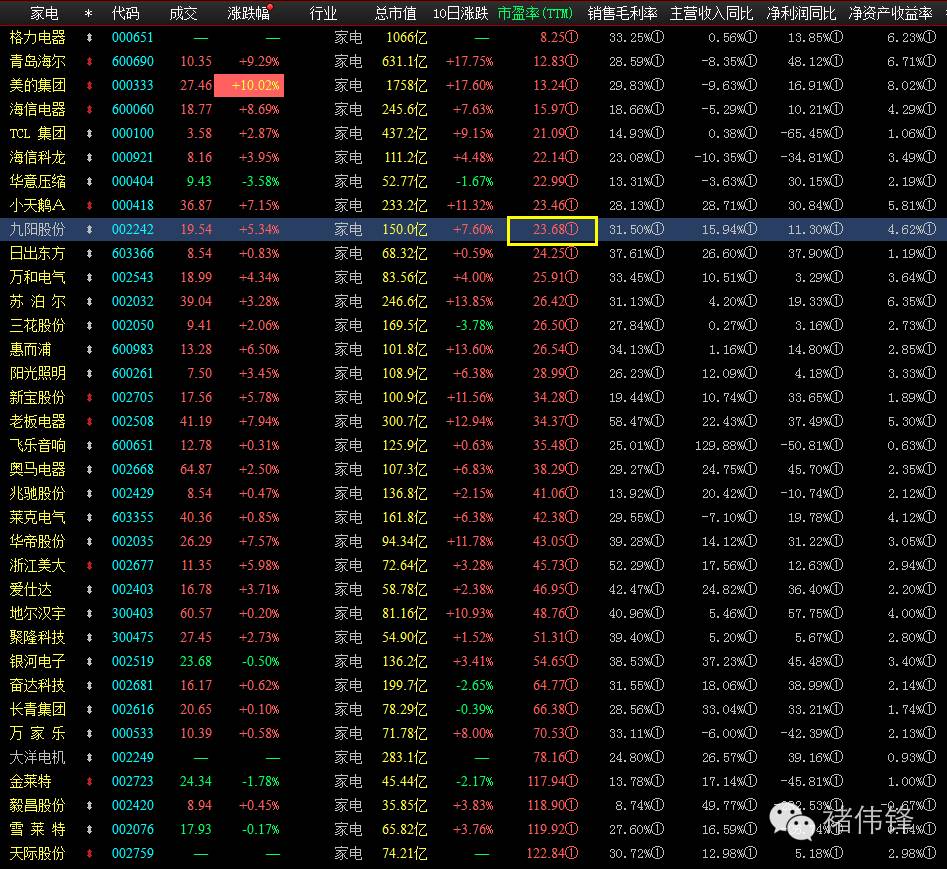The height and width of the screenshot is (869, 947).
Task: Click the 家电 industry cell of 三花股份
Action: click(x=348, y=325)
